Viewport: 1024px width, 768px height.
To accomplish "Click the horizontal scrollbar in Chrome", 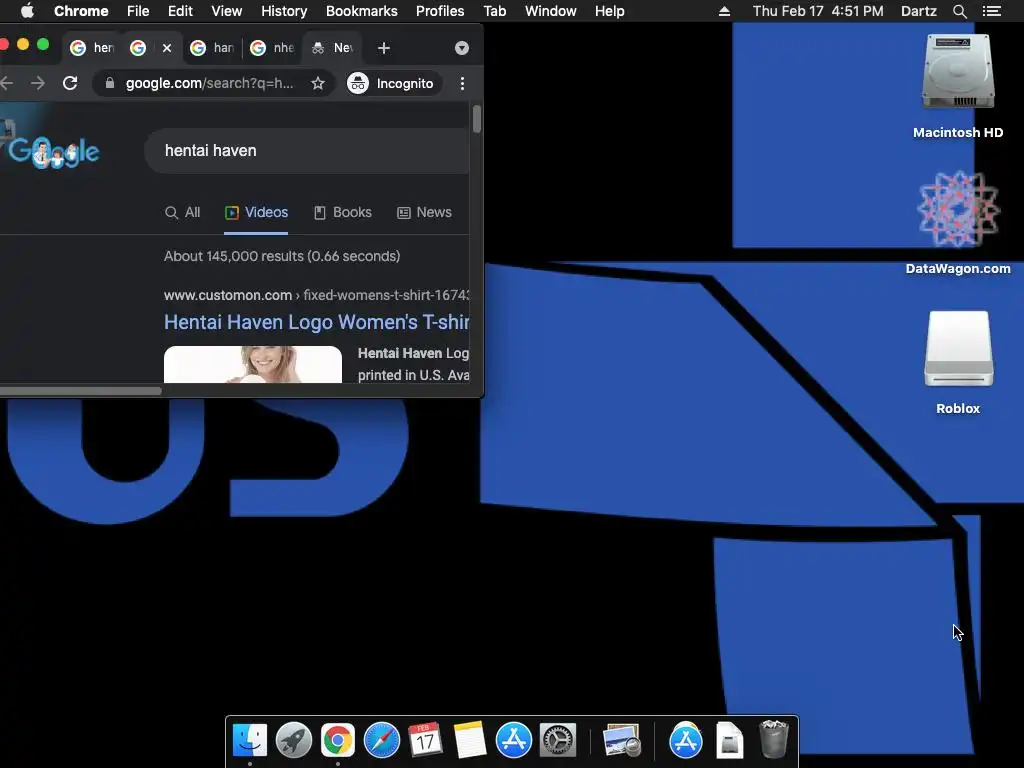I will pos(80,391).
